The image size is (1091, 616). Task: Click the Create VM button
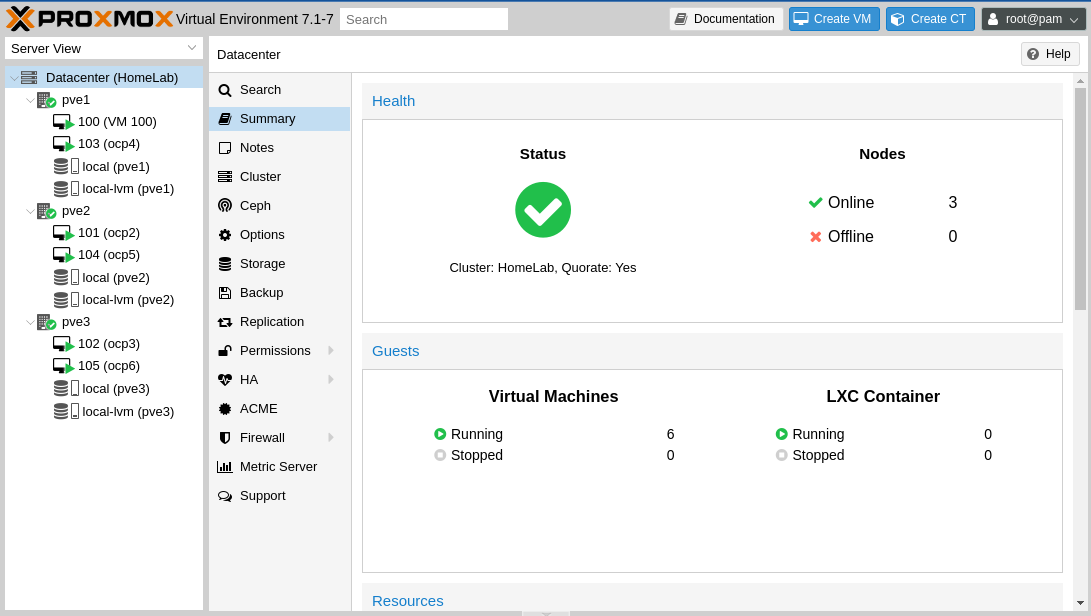tap(834, 18)
